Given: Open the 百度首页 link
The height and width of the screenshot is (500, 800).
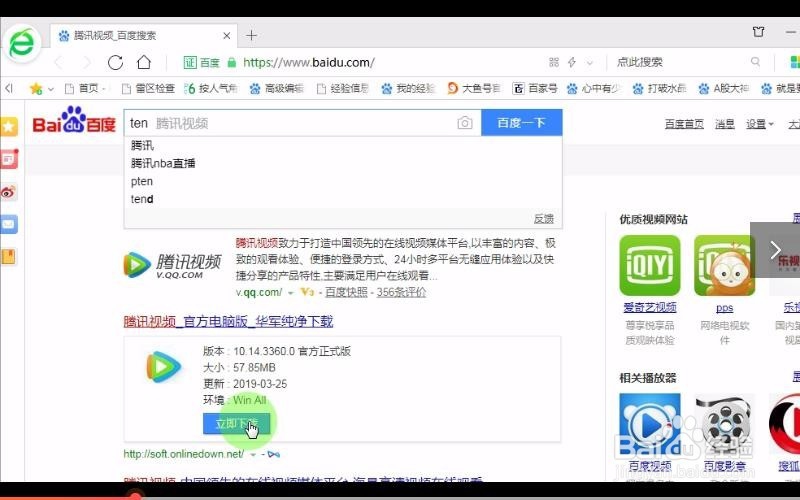Looking at the screenshot, I should click(x=684, y=124).
